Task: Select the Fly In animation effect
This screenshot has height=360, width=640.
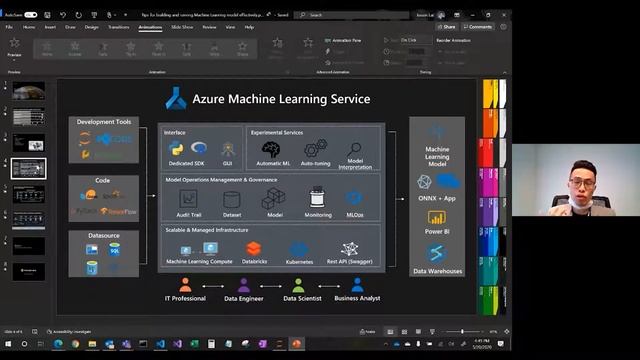Action: (x=131, y=49)
